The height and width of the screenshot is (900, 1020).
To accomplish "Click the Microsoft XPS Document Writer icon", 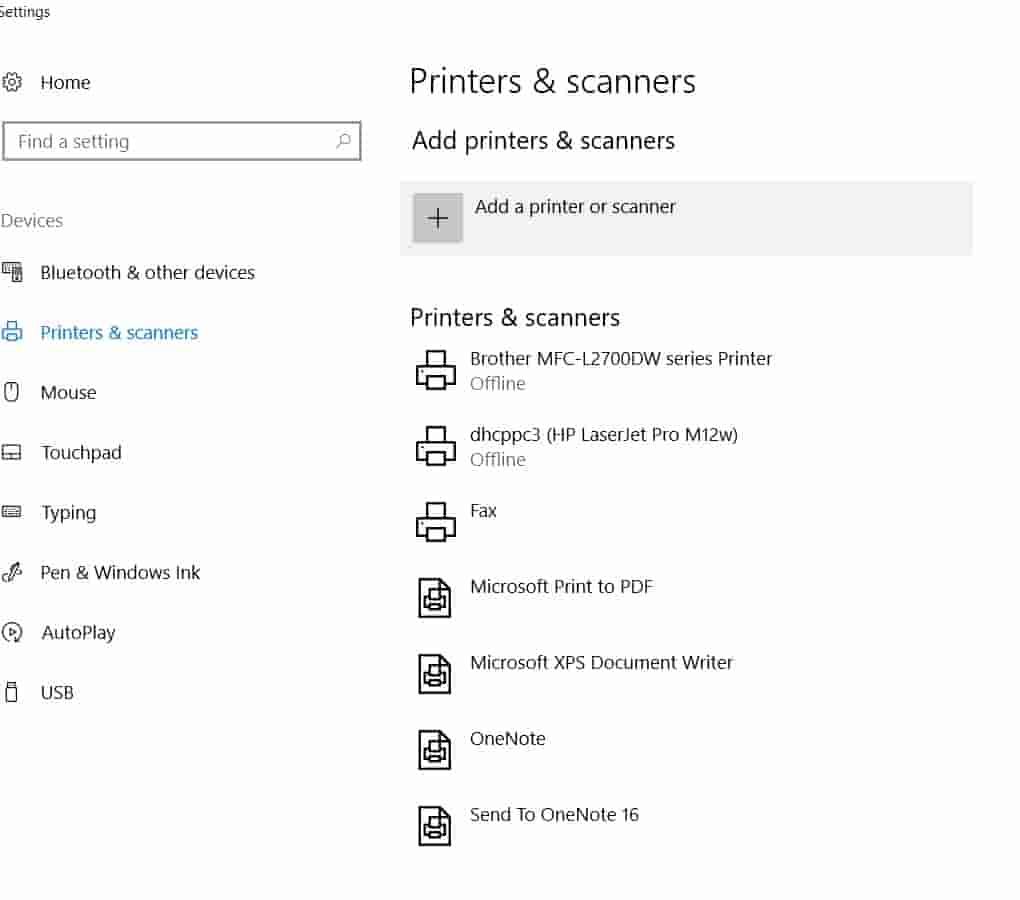I will (x=435, y=674).
